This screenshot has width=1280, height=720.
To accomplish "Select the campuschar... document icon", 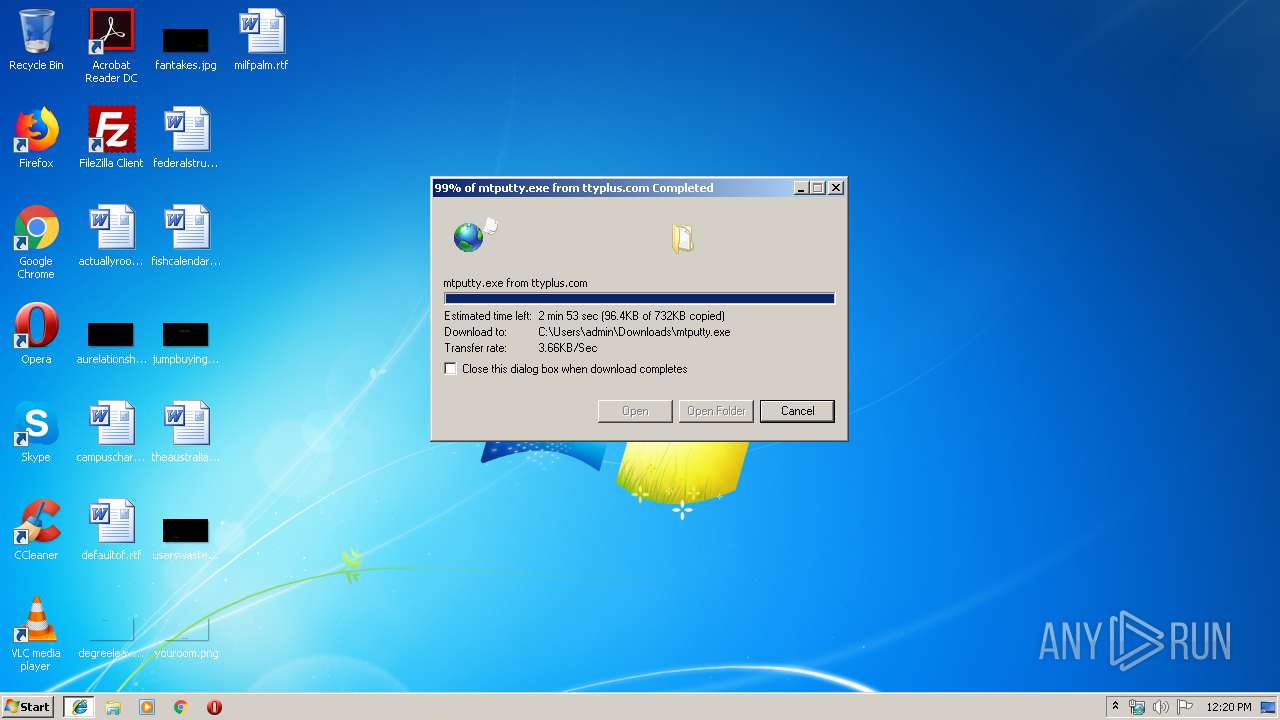I will click(x=111, y=432).
